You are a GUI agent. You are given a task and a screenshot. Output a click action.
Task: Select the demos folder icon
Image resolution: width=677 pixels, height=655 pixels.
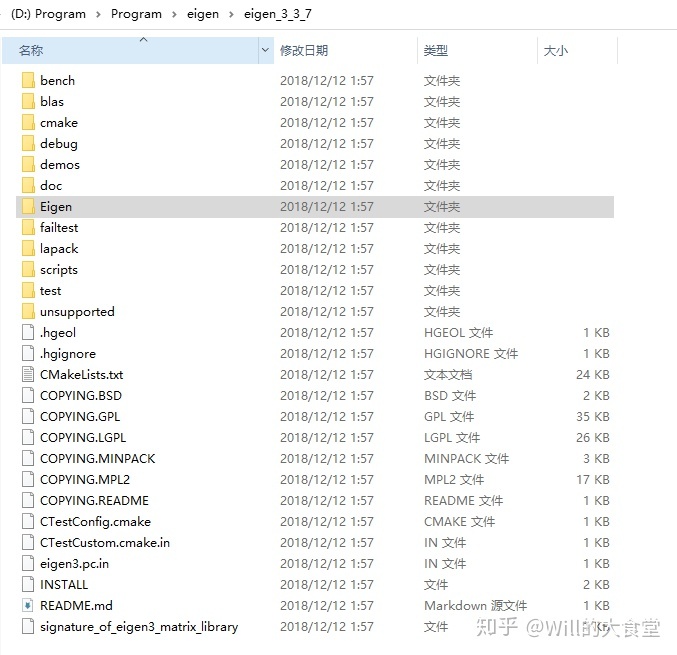pyautogui.click(x=28, y=165)
